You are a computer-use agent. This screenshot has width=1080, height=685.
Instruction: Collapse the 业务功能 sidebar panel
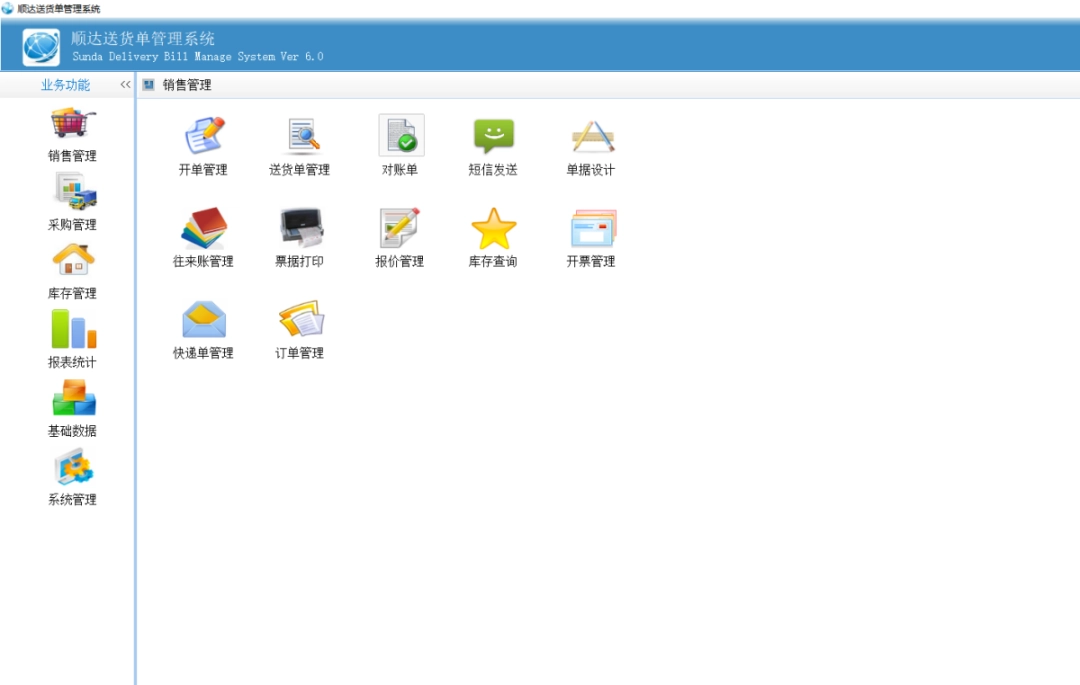125,85
